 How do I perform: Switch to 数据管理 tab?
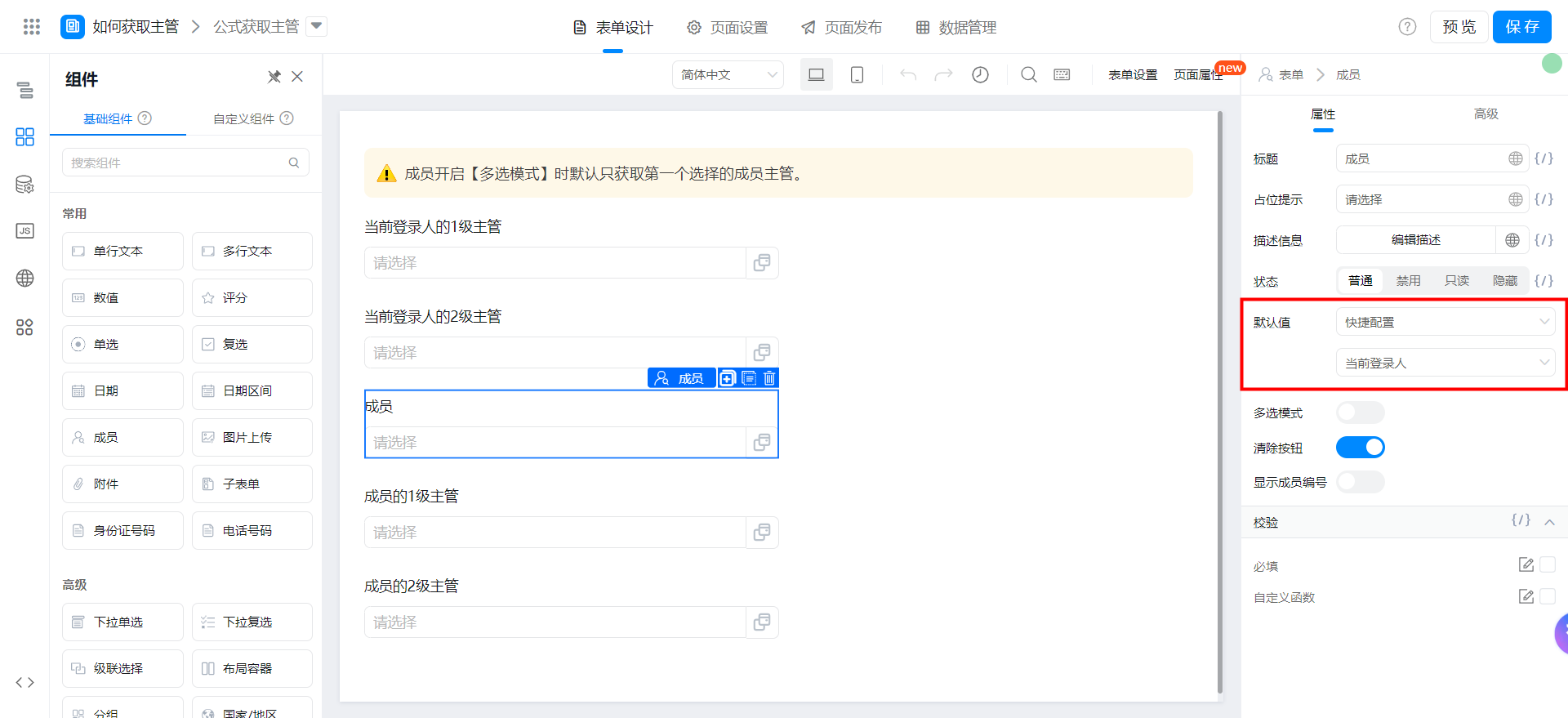point(956,28)
